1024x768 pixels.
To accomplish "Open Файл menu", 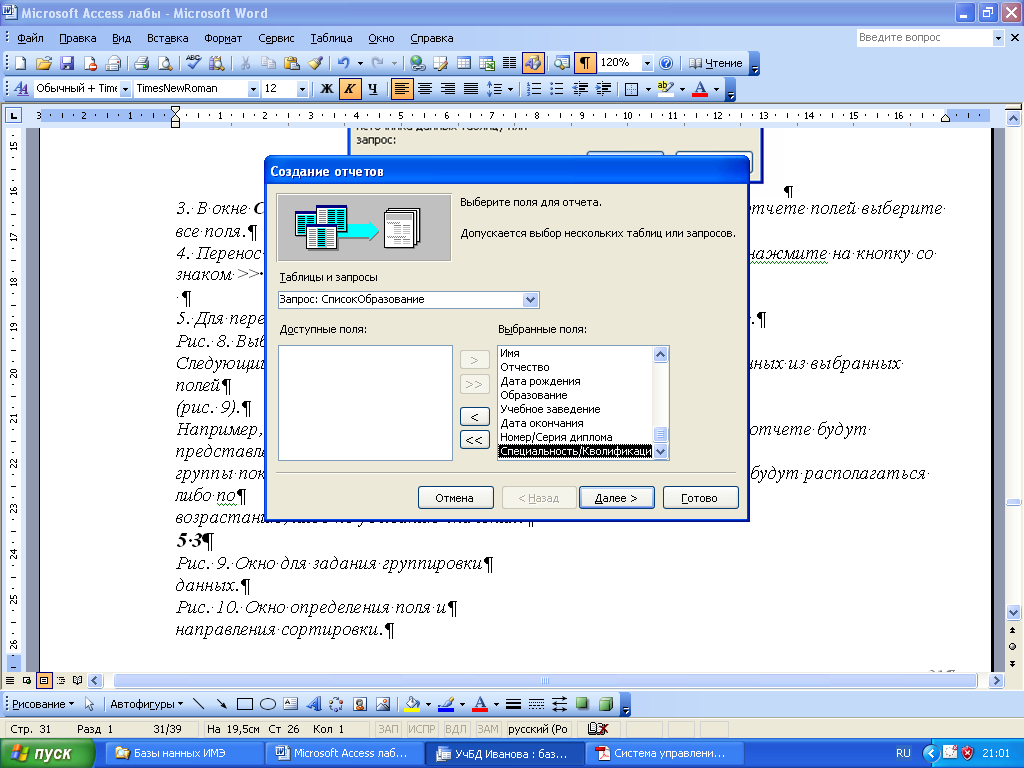I will [x=30, y=38].
